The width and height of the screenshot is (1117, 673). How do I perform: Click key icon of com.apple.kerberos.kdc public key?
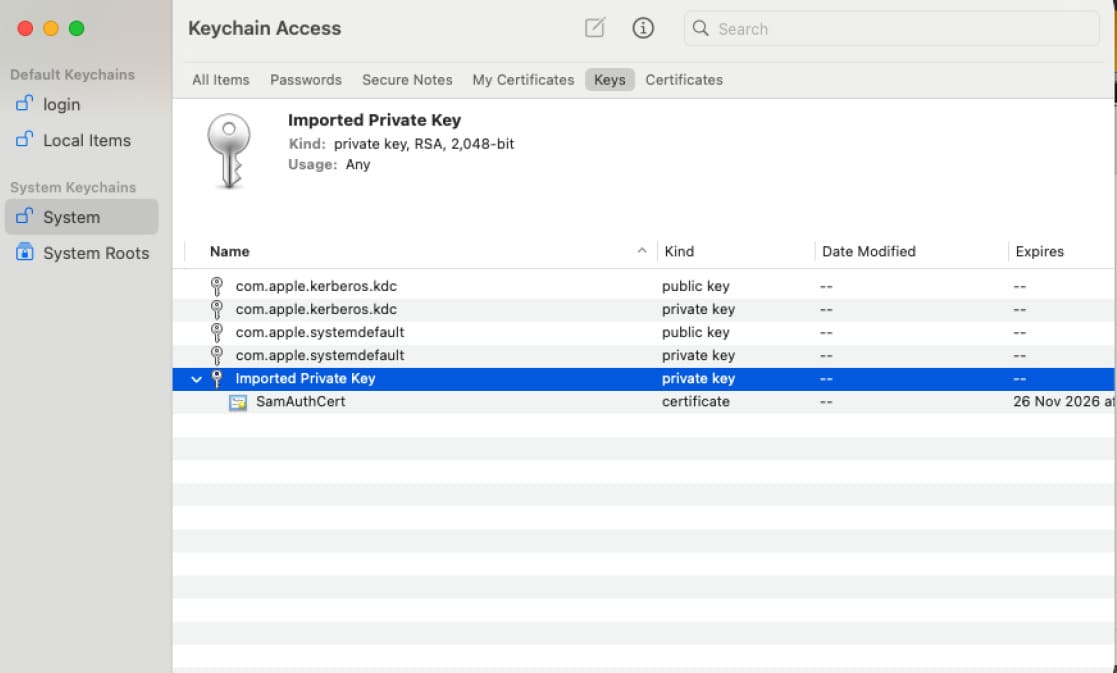pos(217,286)
